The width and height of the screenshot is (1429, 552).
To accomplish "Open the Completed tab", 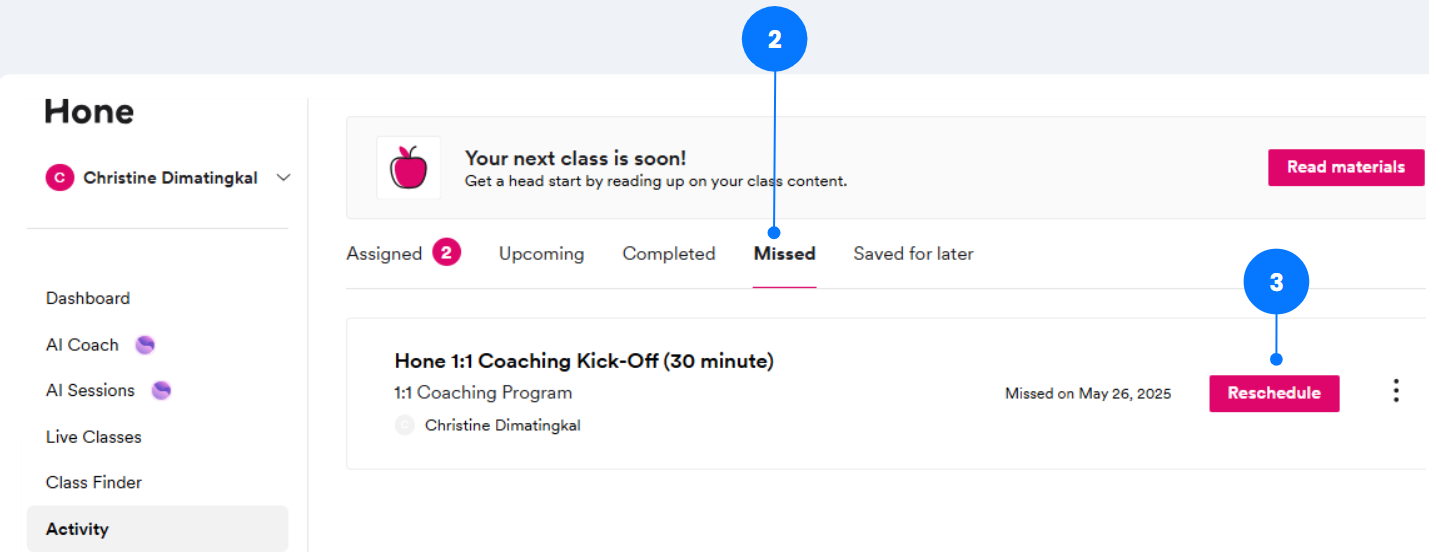I will tap(668, 254).
